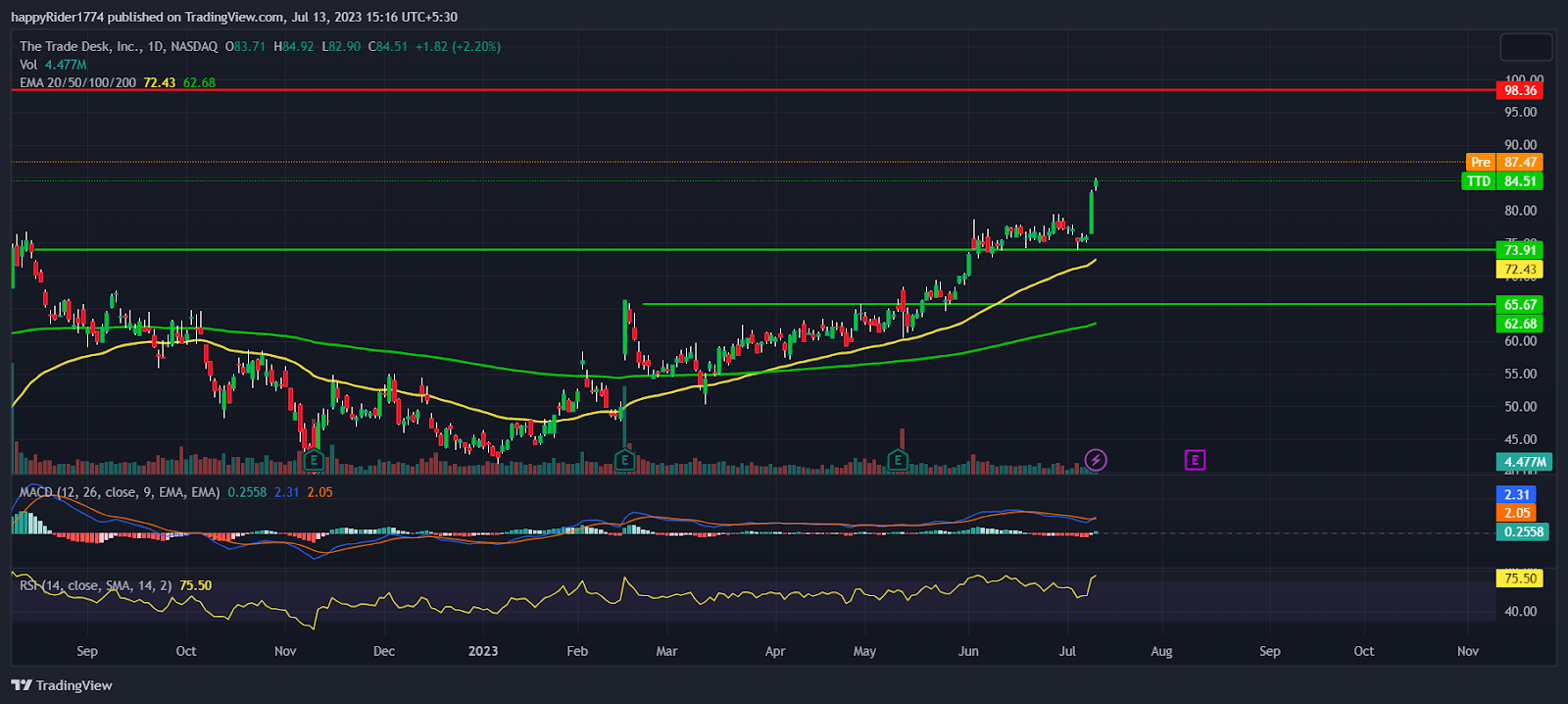Viewport: 1568px width, 704px height.
Task: Click the yellow 72.43 value in EMA legend
Action: (159, 82)
